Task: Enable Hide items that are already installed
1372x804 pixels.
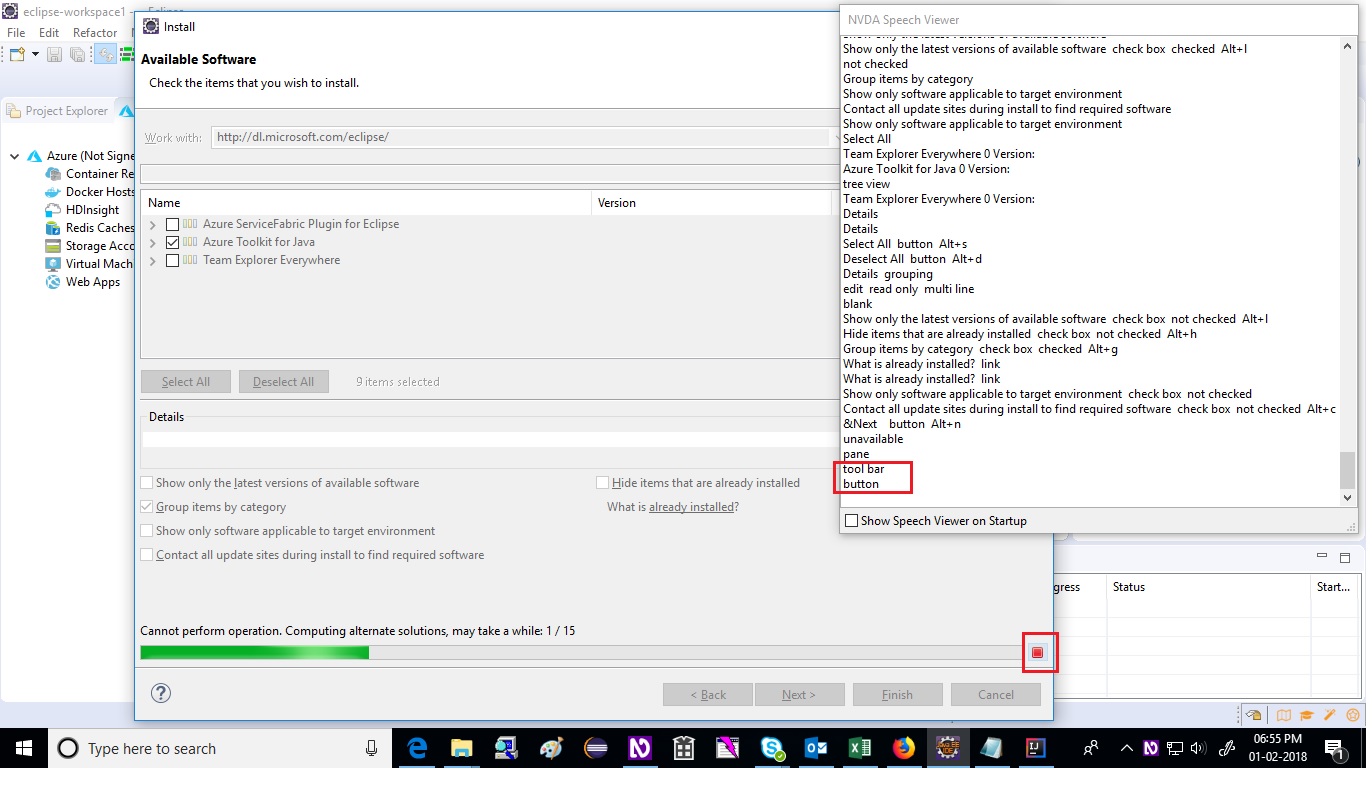Action: 602,482
